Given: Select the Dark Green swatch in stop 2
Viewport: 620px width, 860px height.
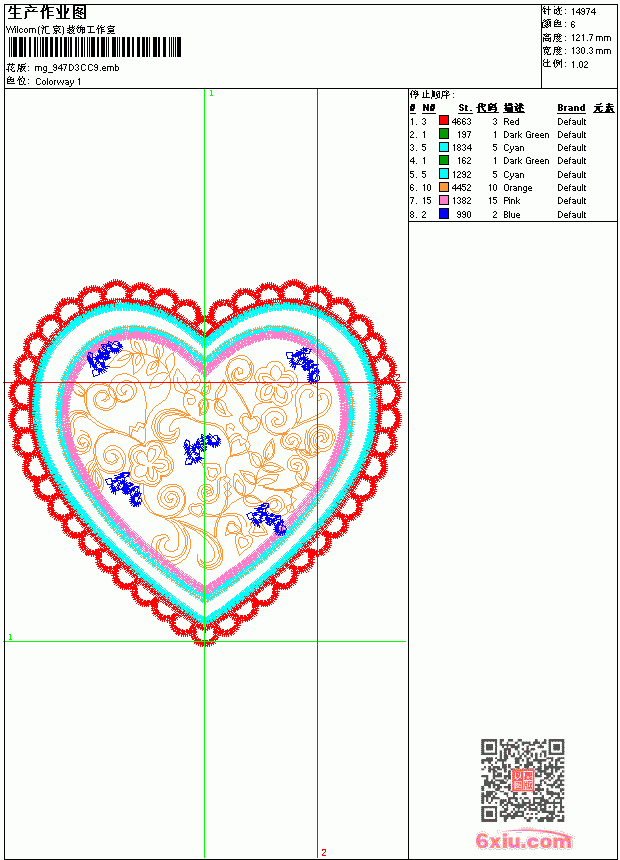Looking at the screenshot, I should pyautogui.click(x=444, y=134).
